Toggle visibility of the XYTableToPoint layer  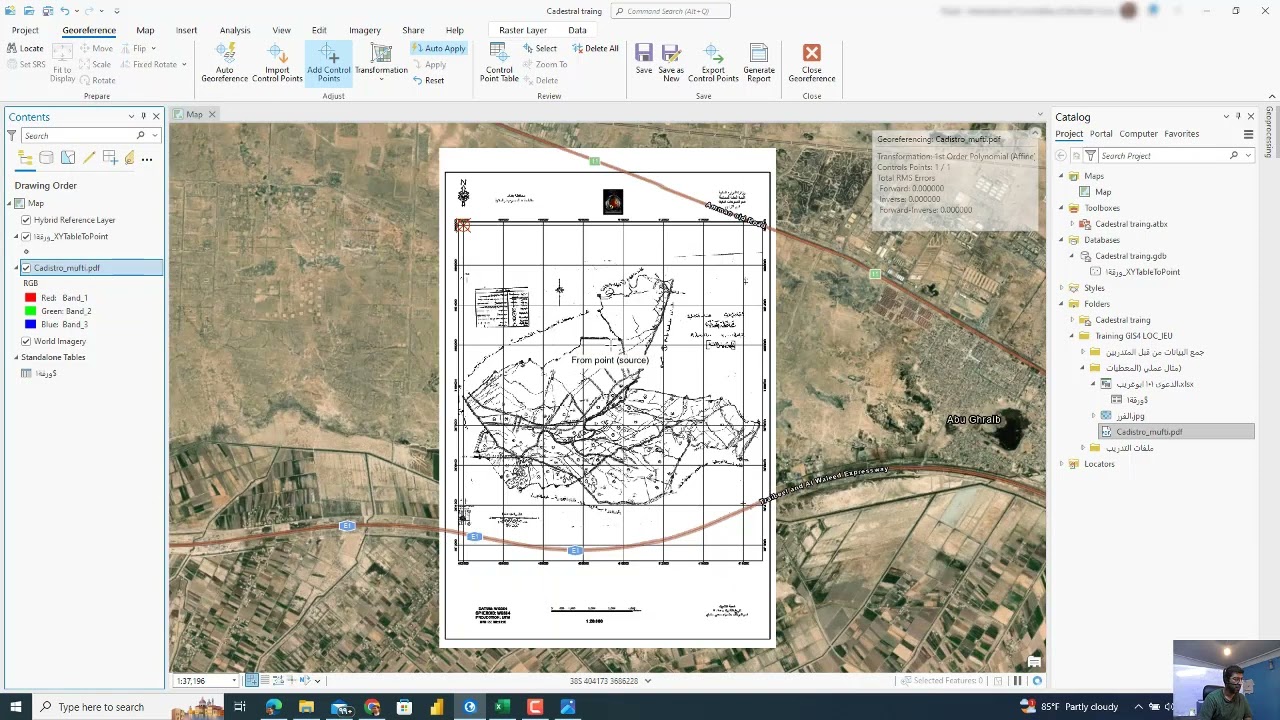coord(26,236)
